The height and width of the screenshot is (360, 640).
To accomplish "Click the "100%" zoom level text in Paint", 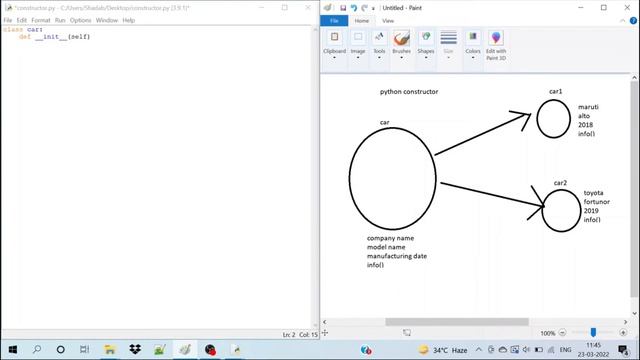I will (548, 333).
